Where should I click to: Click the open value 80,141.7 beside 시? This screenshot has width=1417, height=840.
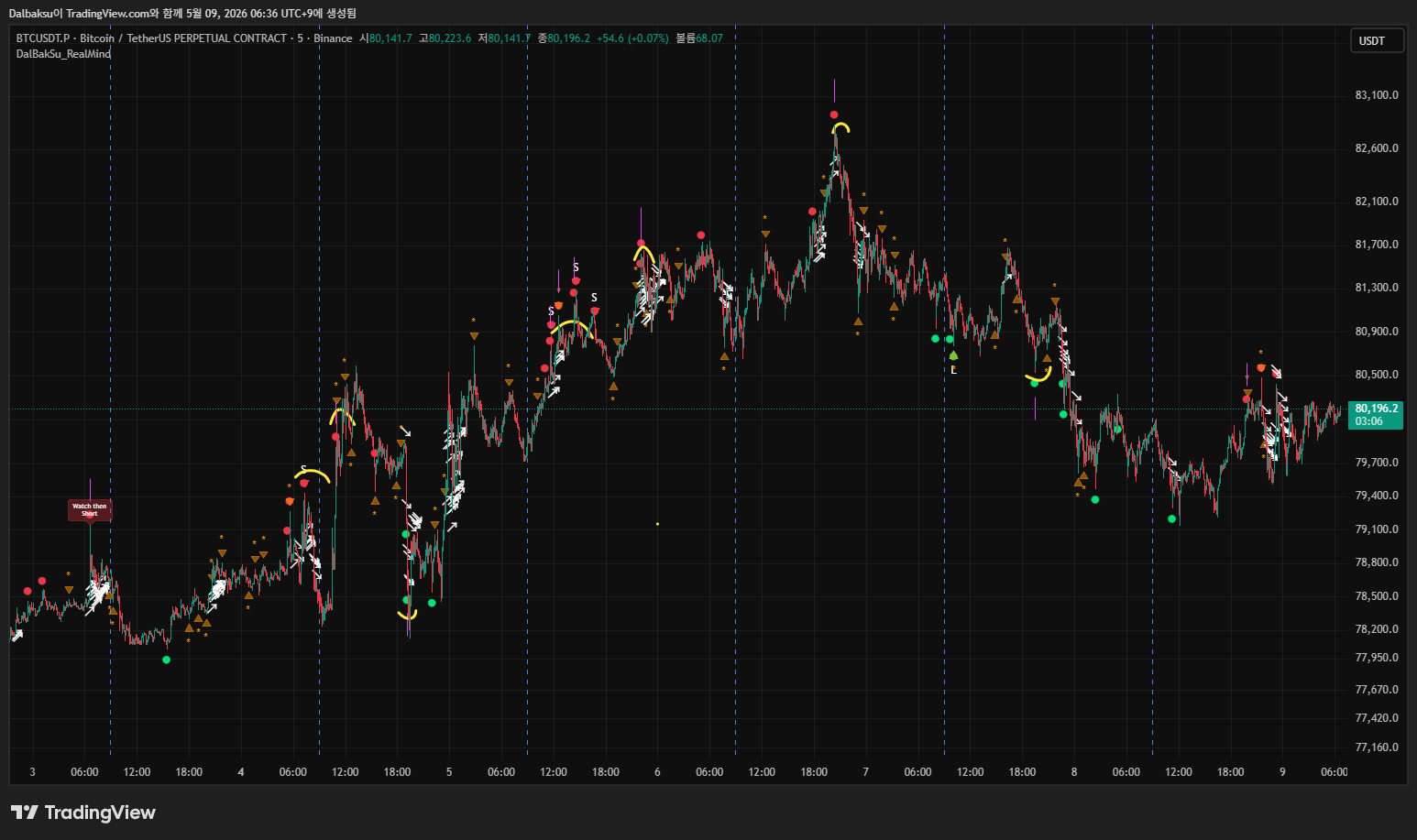[390, 38]
